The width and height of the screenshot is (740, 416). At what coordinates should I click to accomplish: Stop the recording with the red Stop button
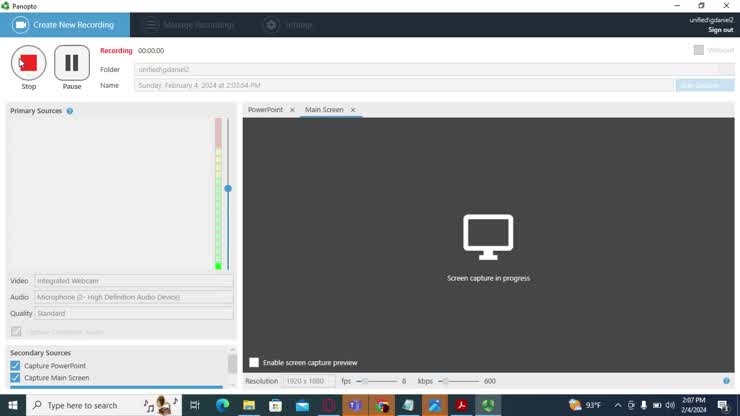(28, 63)
